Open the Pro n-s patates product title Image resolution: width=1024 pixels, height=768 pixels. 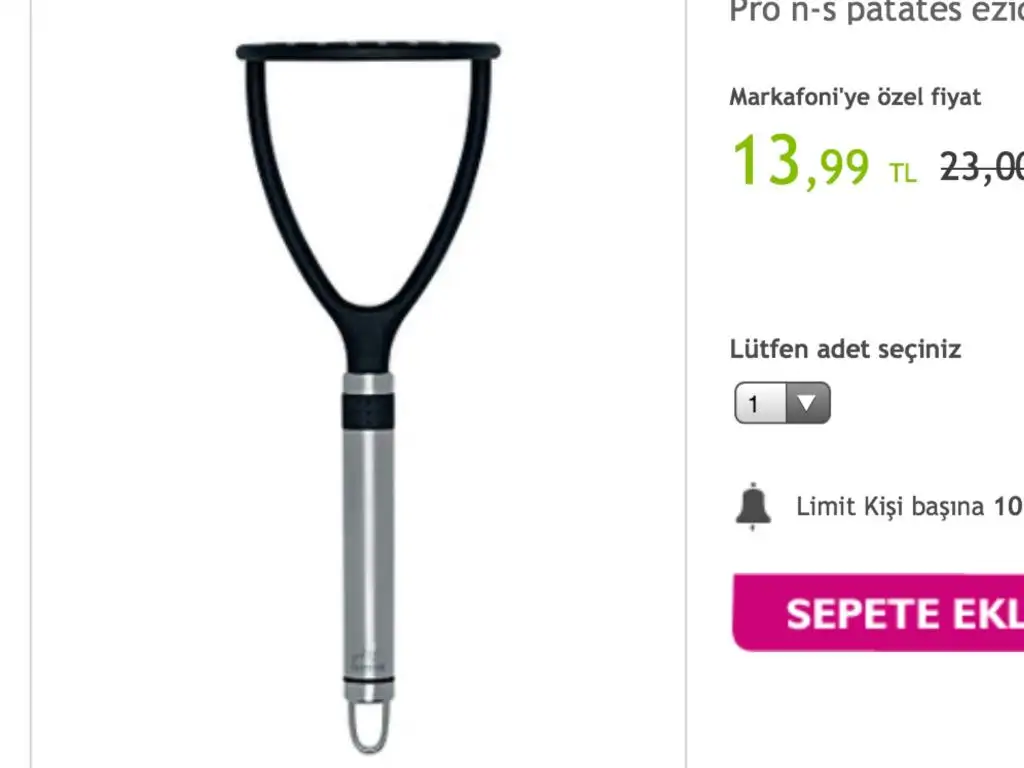tap(876, 12)
